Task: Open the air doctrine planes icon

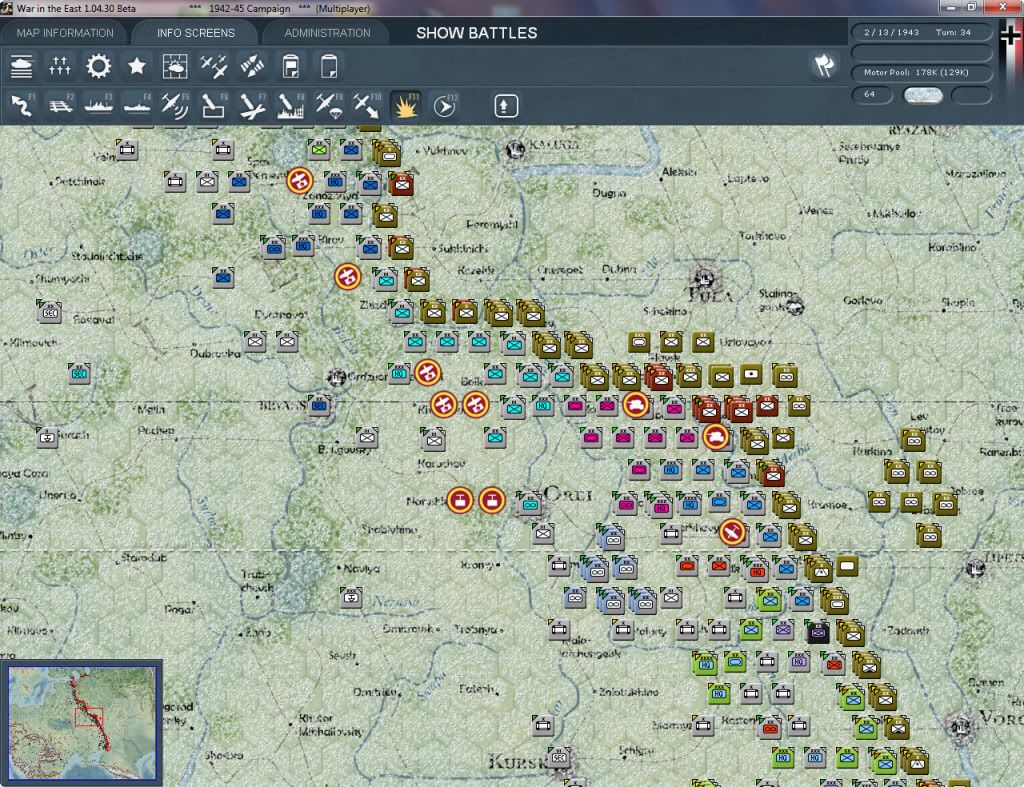Action: click(214, 67)
